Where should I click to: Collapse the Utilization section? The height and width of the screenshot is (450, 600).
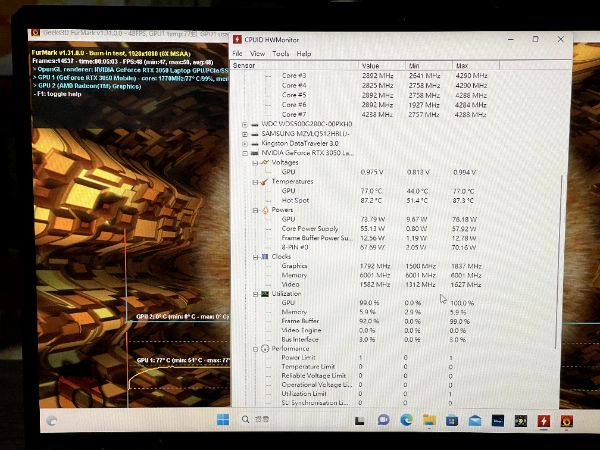pos(255,294)
